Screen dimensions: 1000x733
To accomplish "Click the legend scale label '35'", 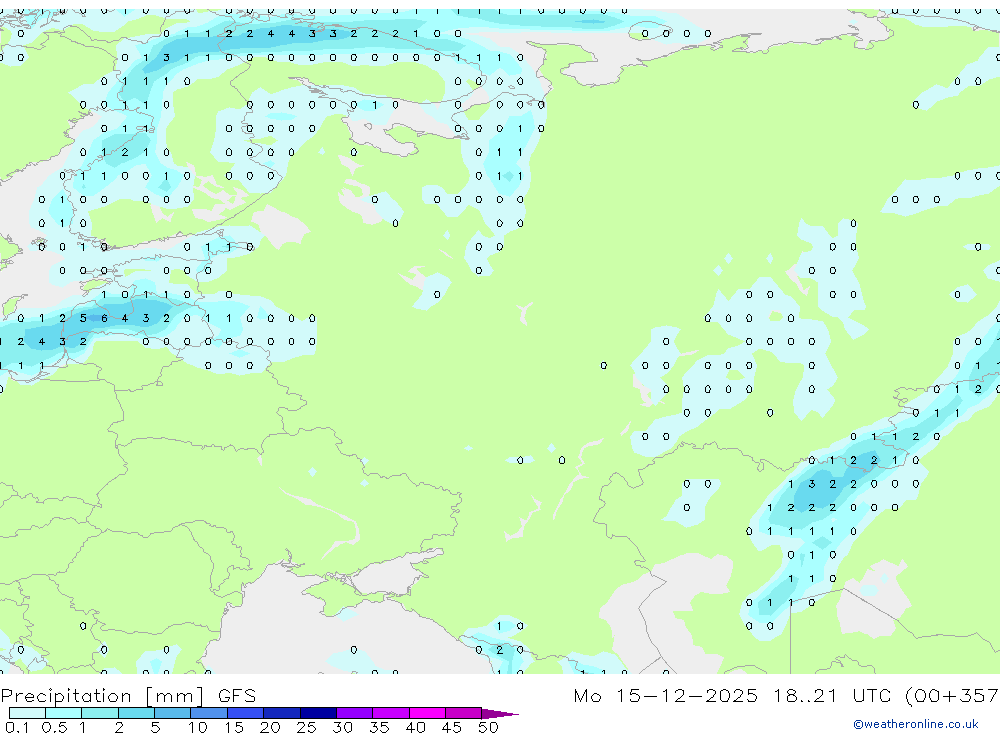I will click(x=379, y=727).
